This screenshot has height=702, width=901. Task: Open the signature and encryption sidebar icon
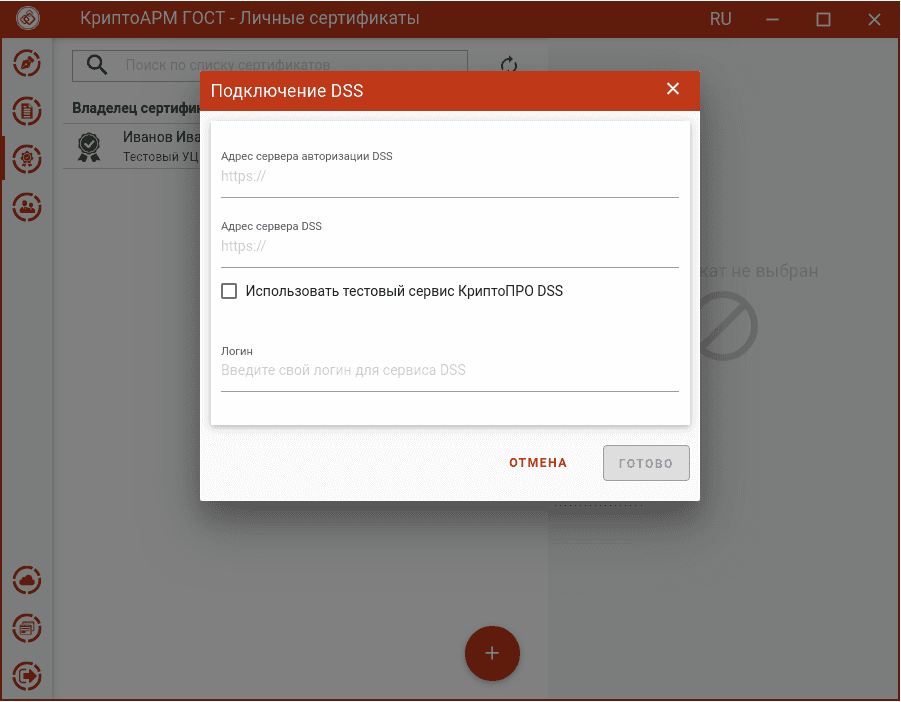coord(27,63)
